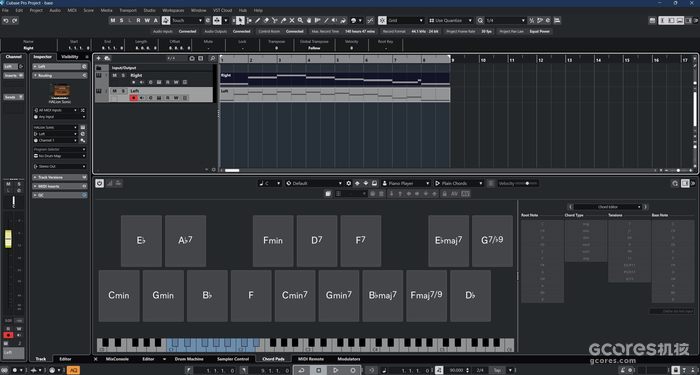Mute the Right track

click(x=114, y=75)
